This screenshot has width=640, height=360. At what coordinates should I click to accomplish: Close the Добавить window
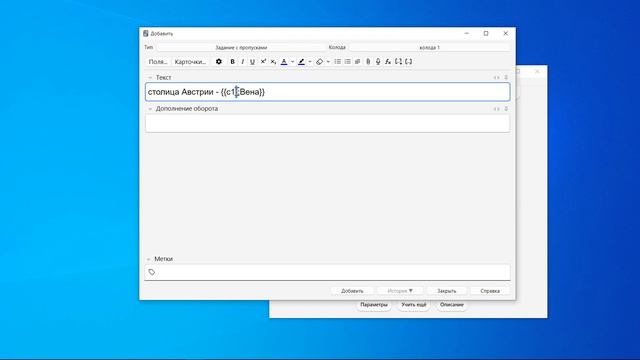point(505,33)
